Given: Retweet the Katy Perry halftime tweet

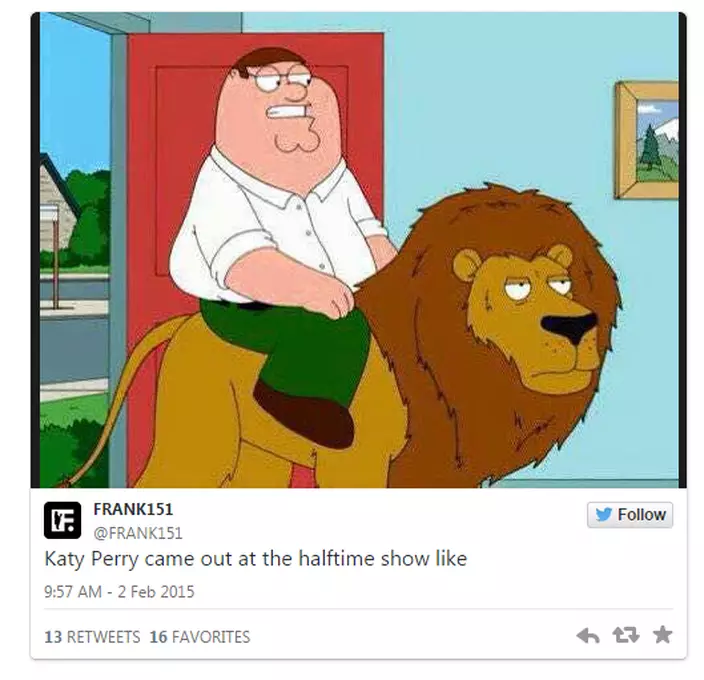Looking at the screenshot, I should point(626,635).
